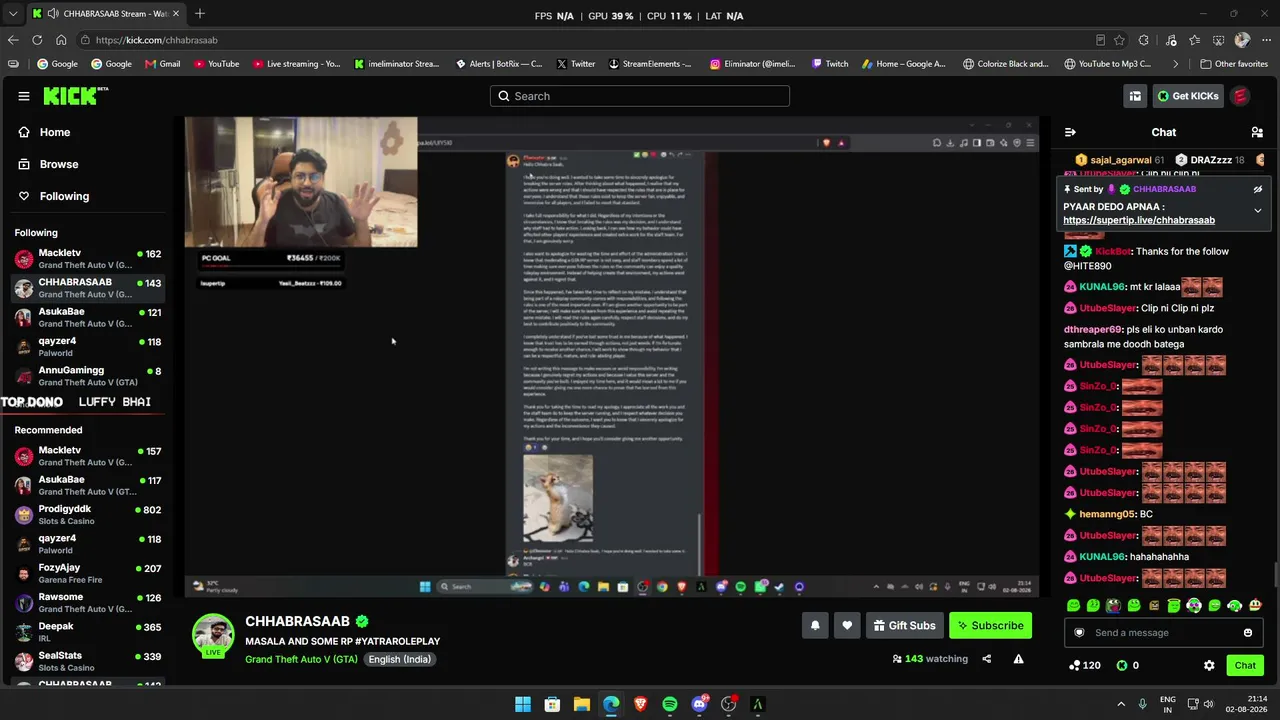Open the browser tab list dropdown
The height and width of the screenshot is (720, 1280).
[13, 14]
